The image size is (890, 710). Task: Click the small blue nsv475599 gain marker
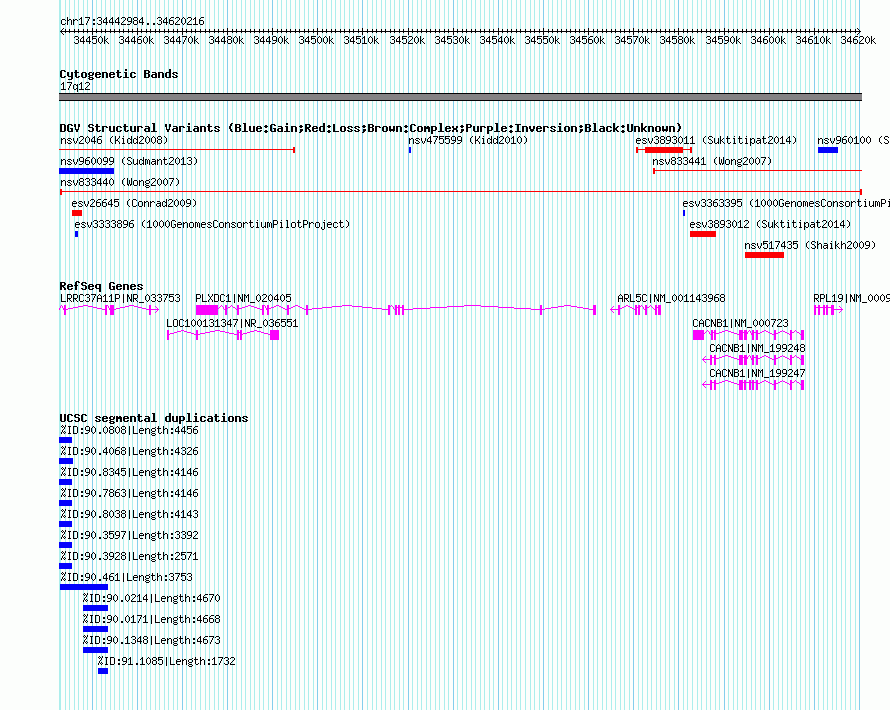410,150
